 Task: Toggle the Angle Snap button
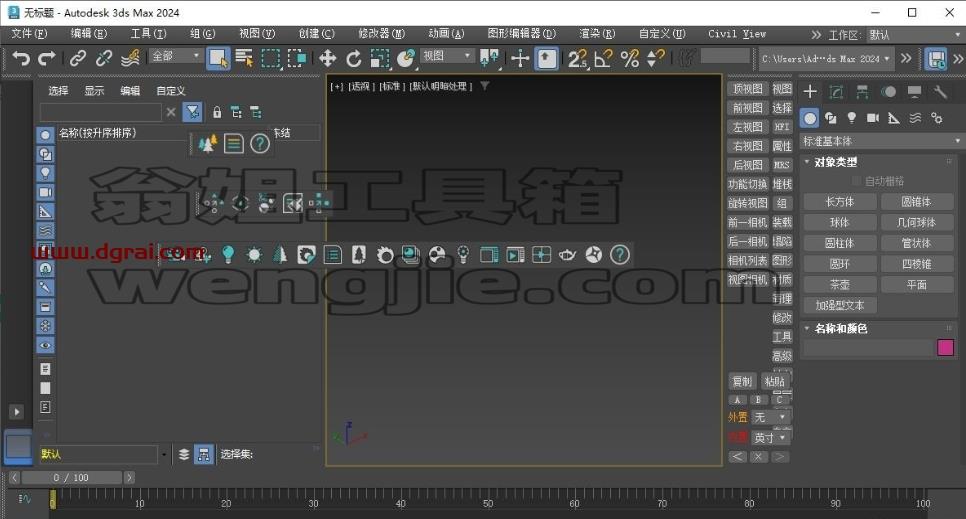(603, 59)
